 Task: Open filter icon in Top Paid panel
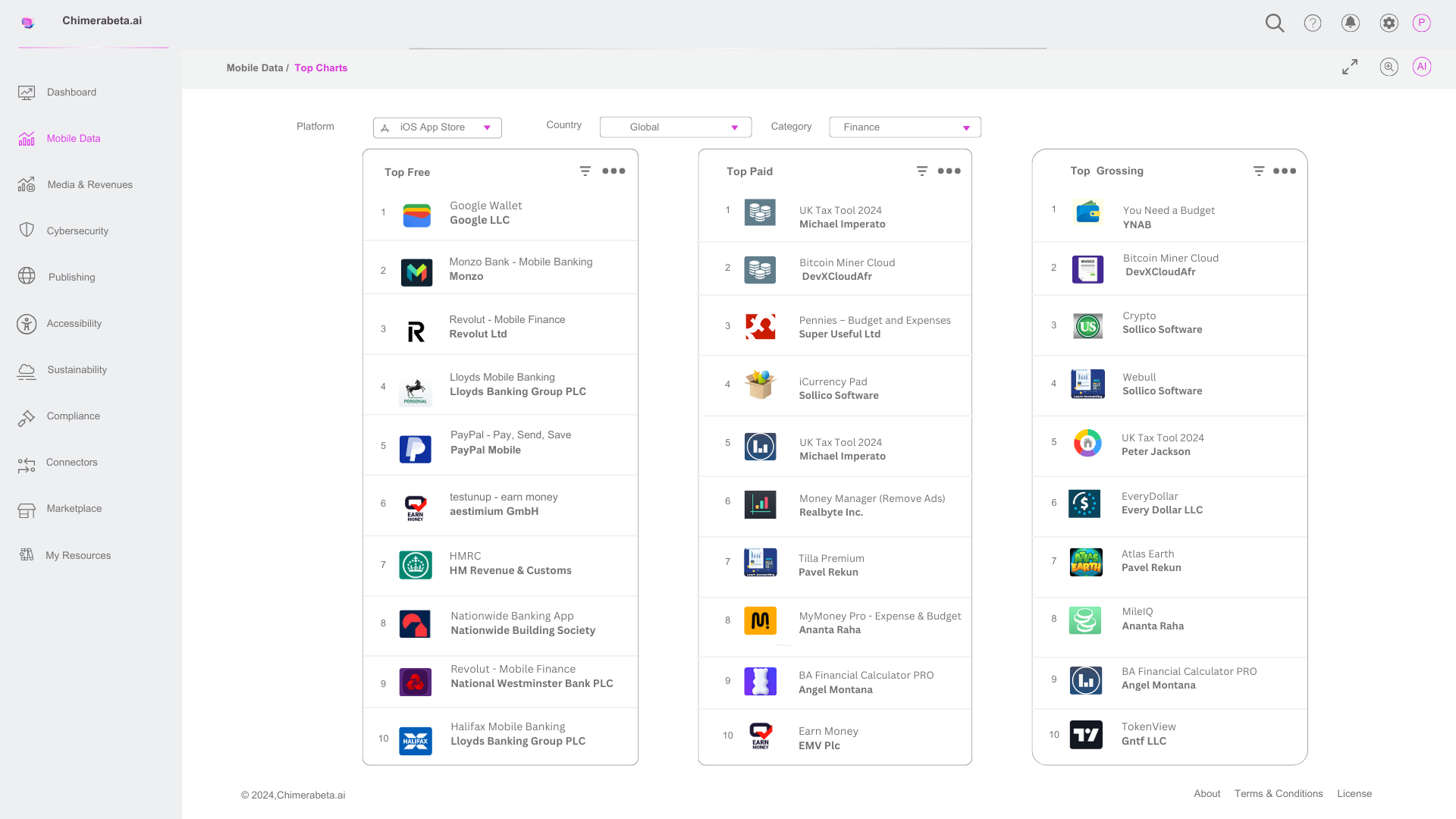922,171
